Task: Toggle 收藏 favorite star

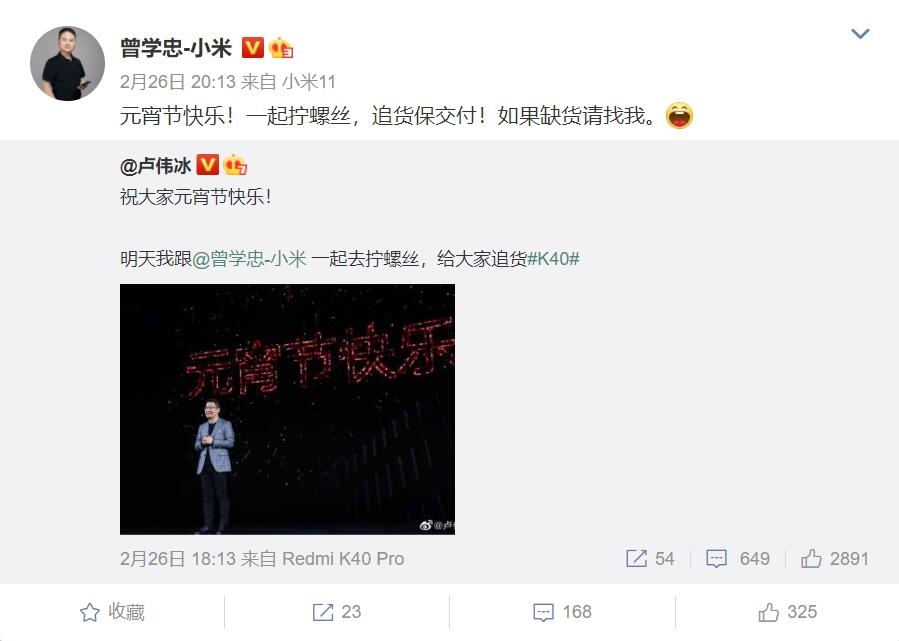Action: [x=112, y=612]
